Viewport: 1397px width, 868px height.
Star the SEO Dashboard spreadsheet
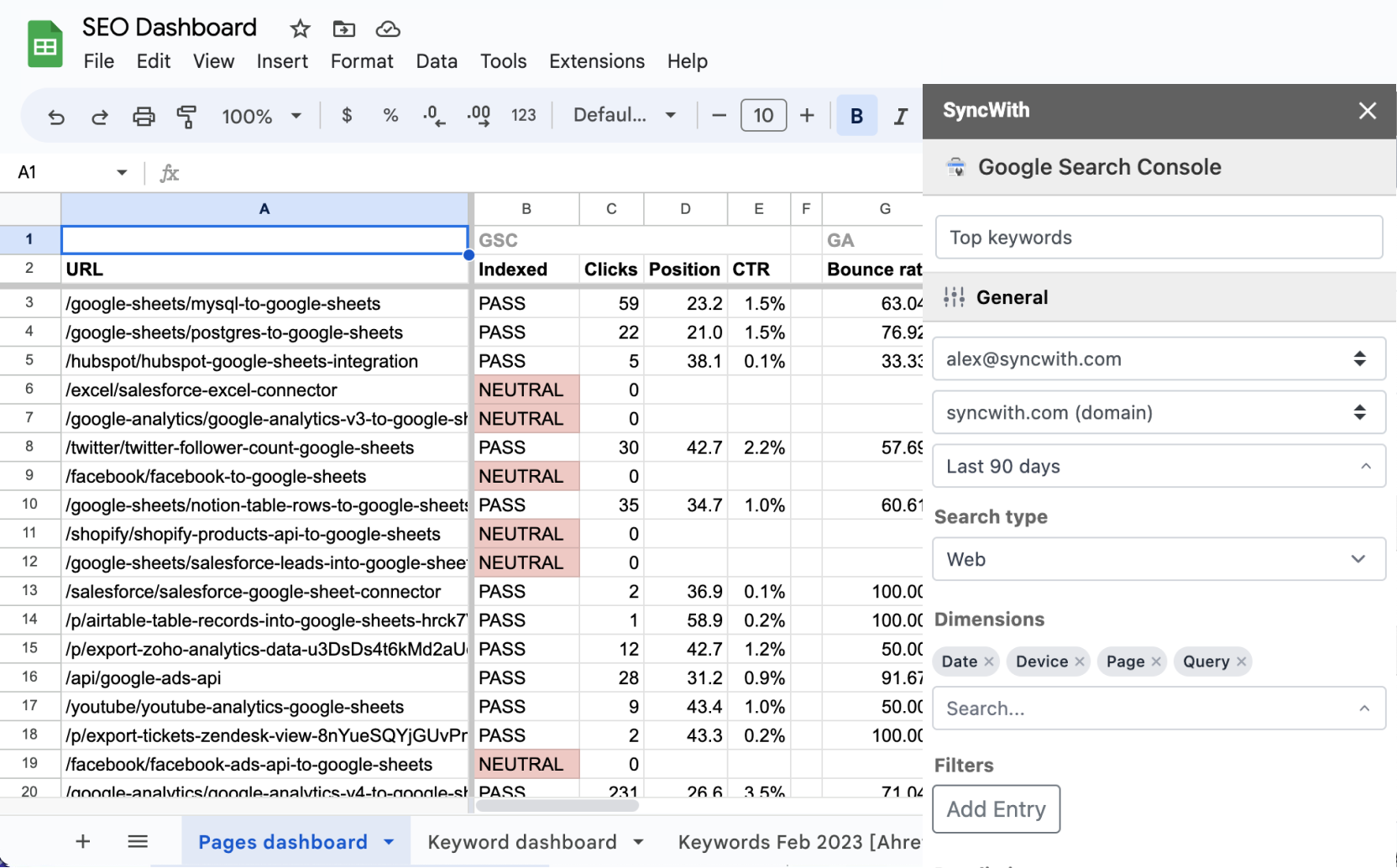[x=299, y=28]
